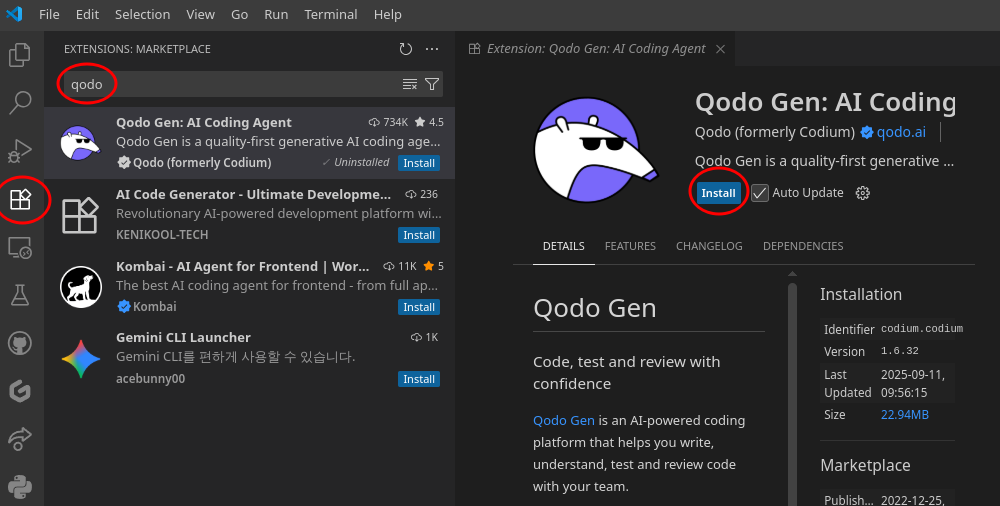Select the Kombai - AI Agent result title
Screen dimensions: 1000x506
pos(242,266)
